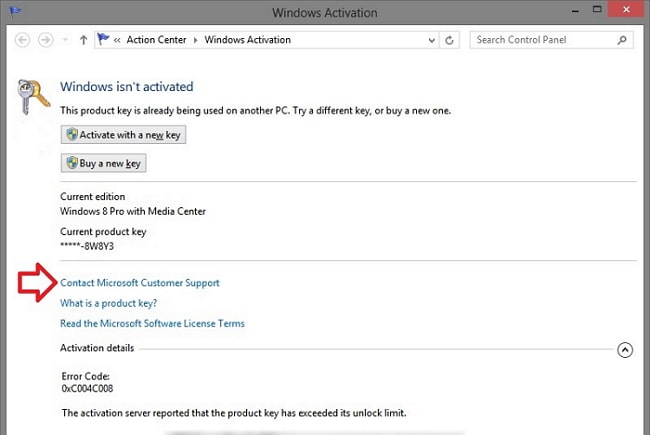This screenshot has height=435, width=650.
Task: Read the Microsoft Software License Terms
Action: [153, 324]
